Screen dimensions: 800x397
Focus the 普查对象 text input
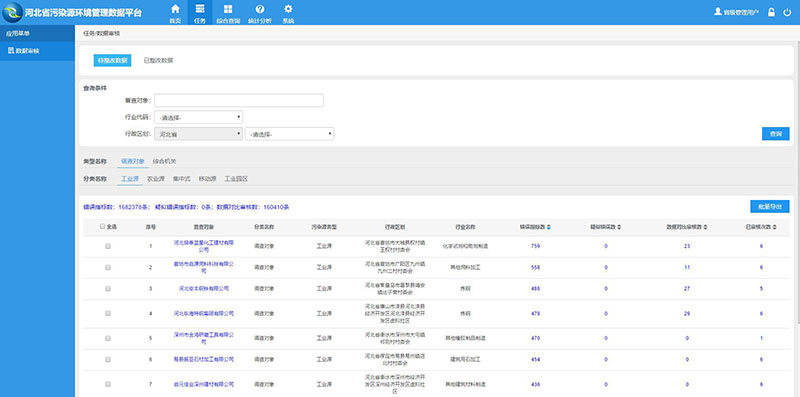[239, 101]
